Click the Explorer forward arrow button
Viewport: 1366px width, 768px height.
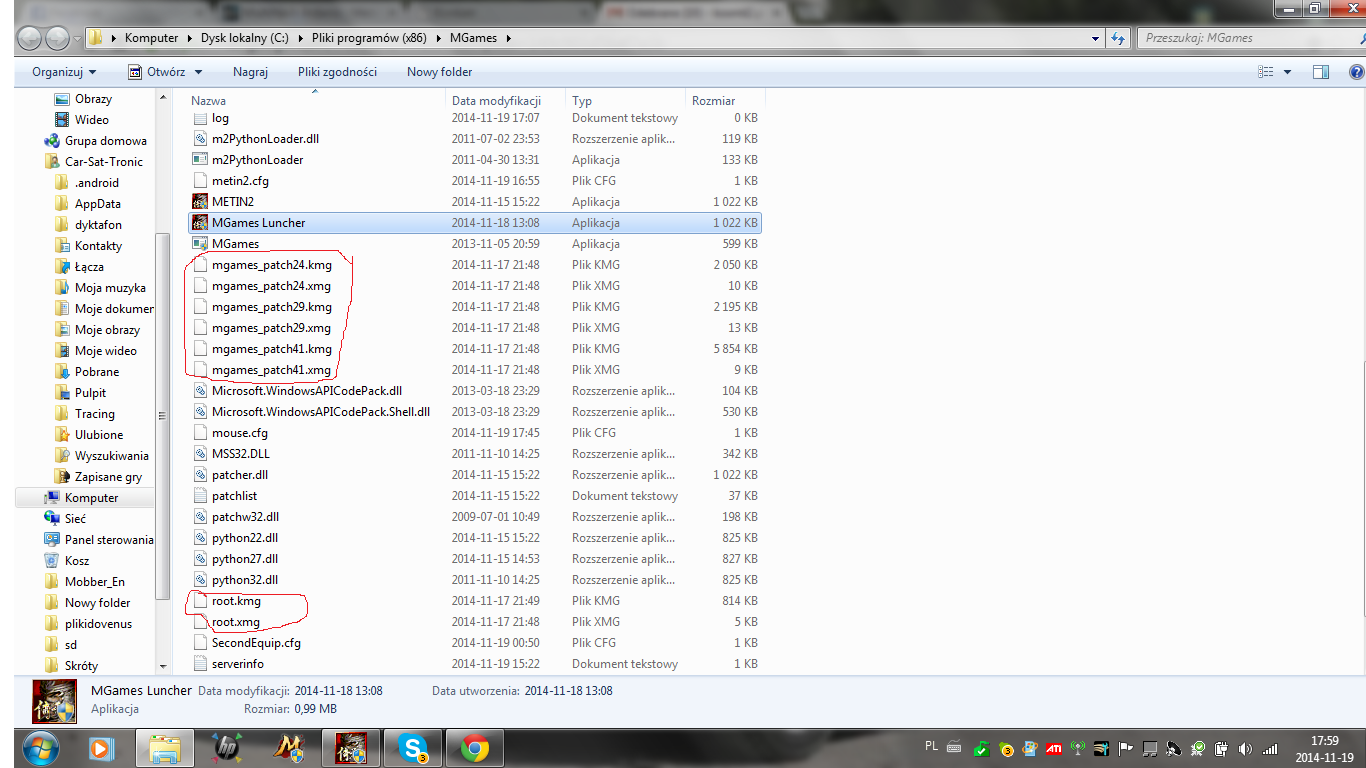57,38
